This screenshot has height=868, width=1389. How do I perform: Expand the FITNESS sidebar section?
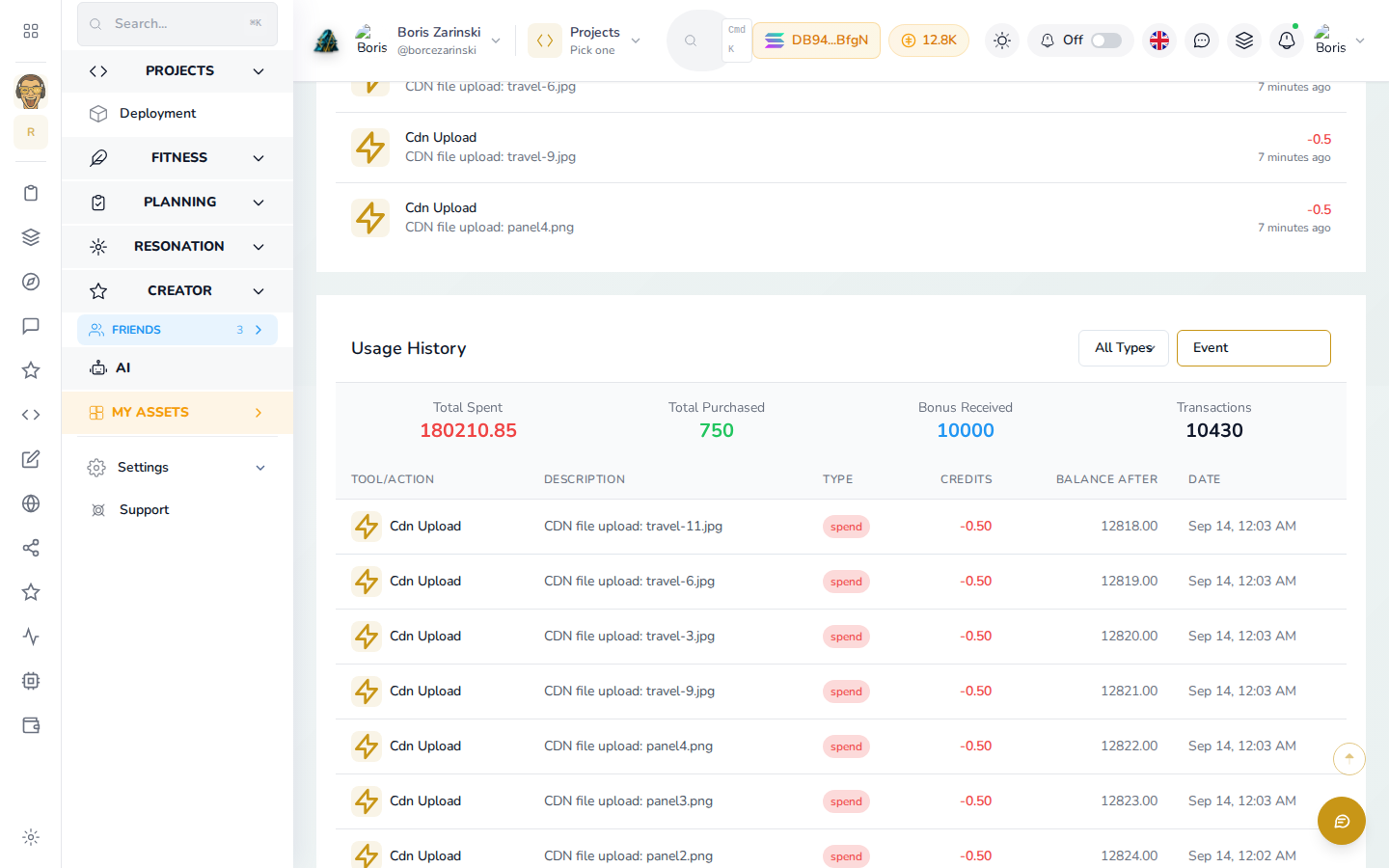click(177, 158)
